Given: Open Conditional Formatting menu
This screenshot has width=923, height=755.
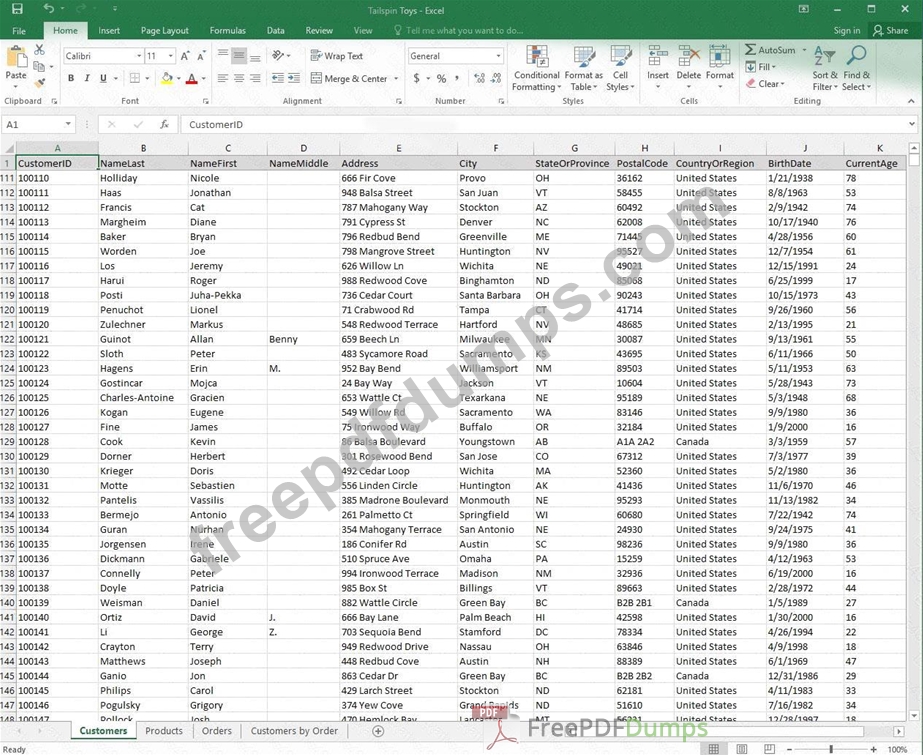Looking at the screenshot, I should click(536, 68).
